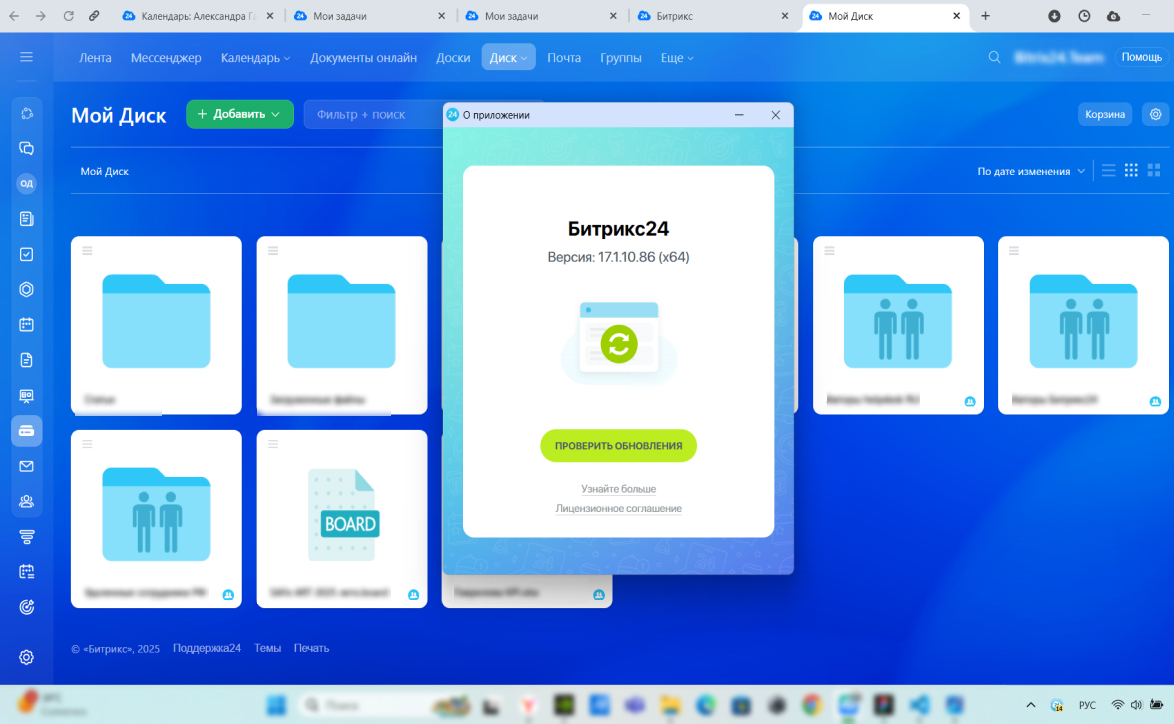Focus the Фильтр + поиск field
This screenshot has height=724, width=1174.
point(373,114)
